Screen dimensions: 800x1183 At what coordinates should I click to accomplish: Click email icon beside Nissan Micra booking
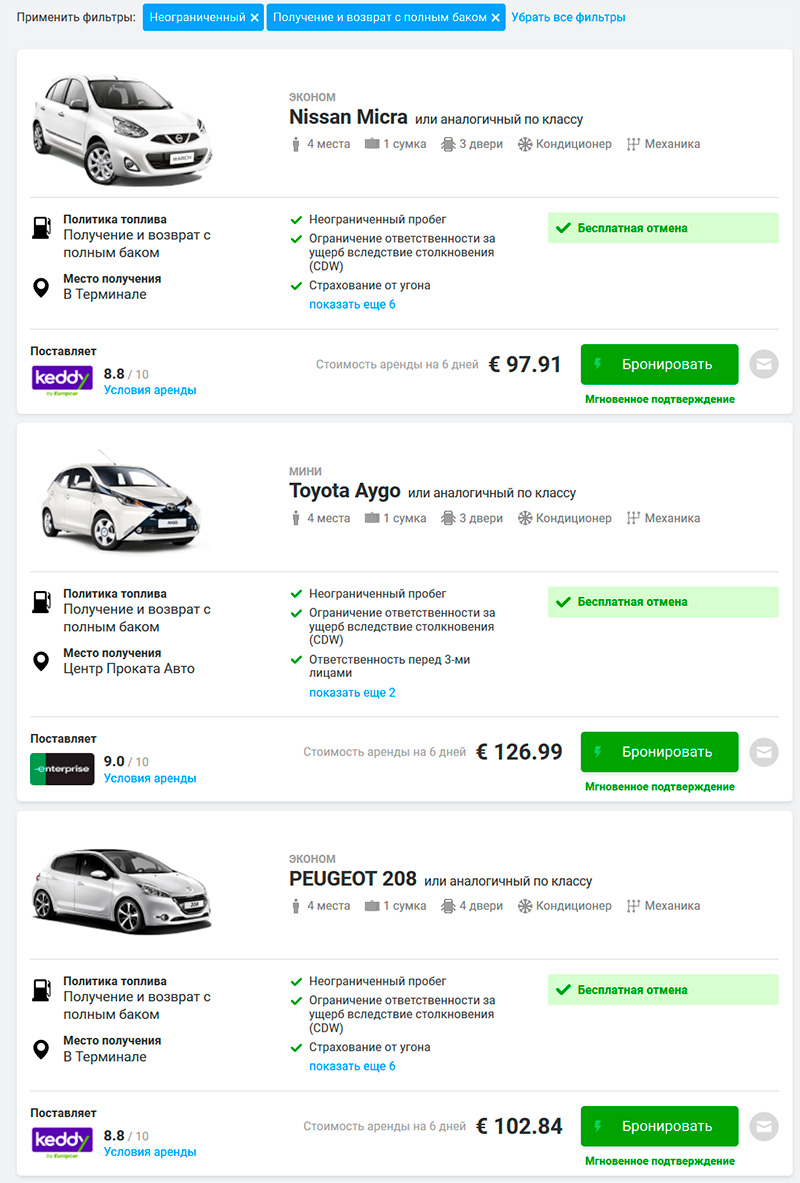pos(764,365)
